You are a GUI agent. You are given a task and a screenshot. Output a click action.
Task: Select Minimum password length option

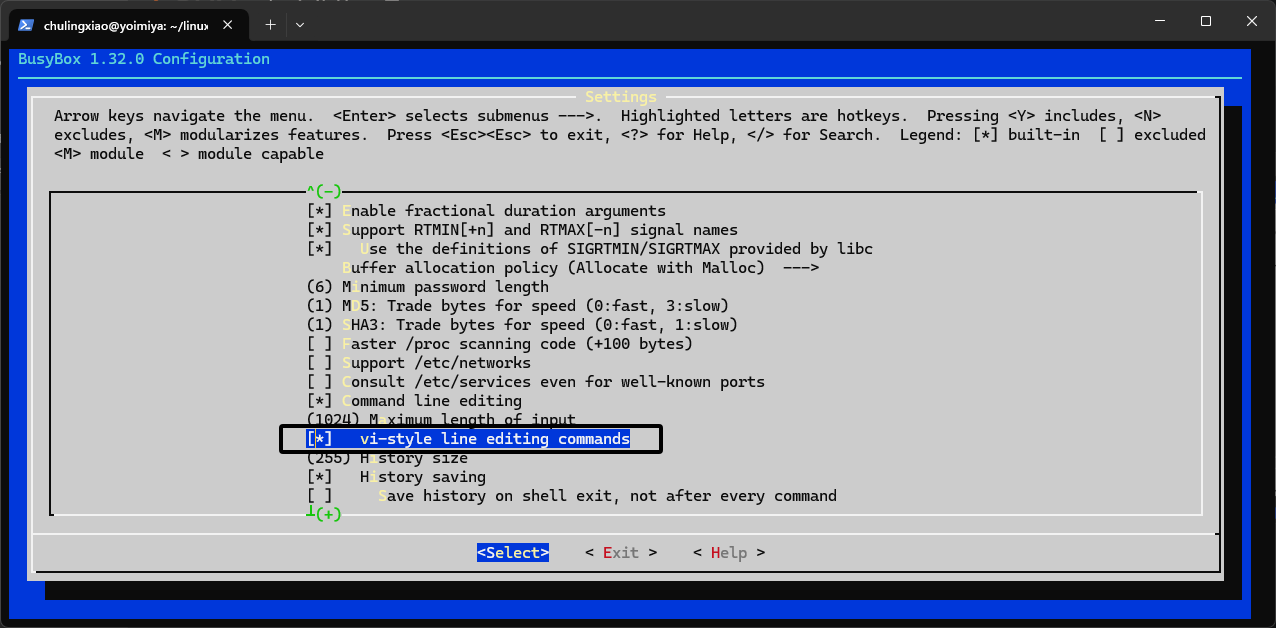[428, 287]
